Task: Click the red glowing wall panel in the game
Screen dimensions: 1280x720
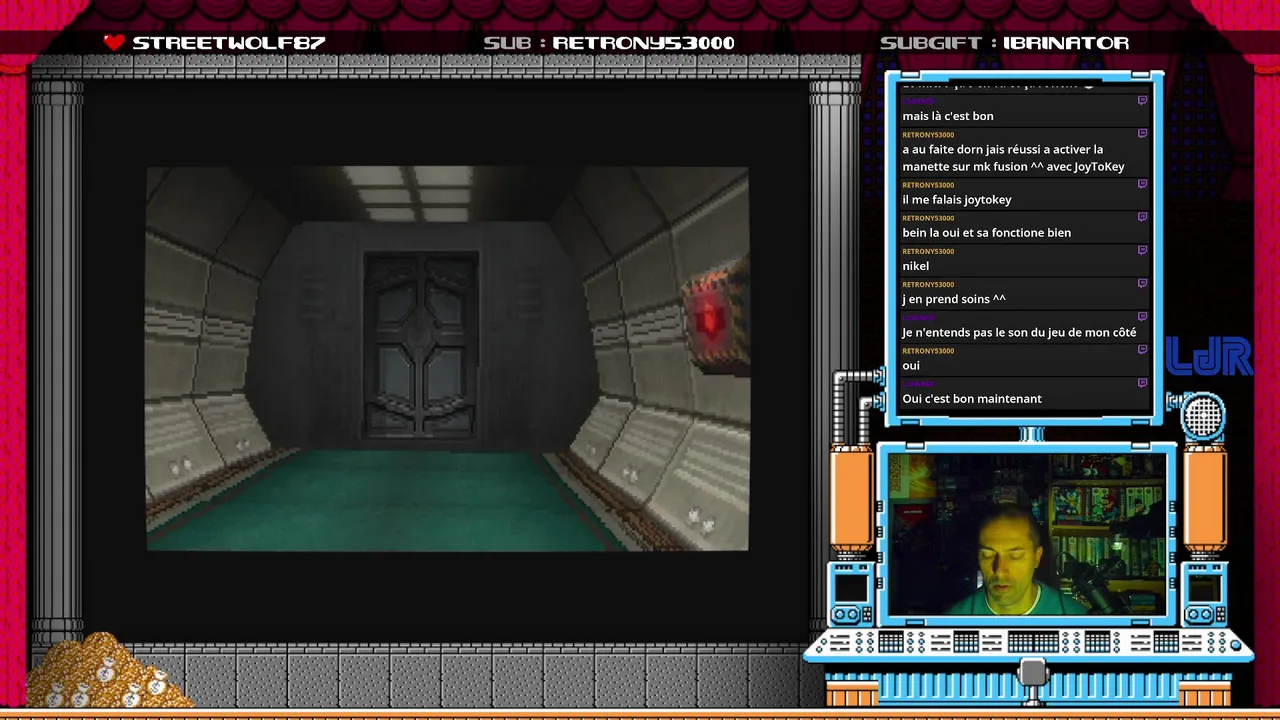Action: pyautogui.click(x=715, y=317)
